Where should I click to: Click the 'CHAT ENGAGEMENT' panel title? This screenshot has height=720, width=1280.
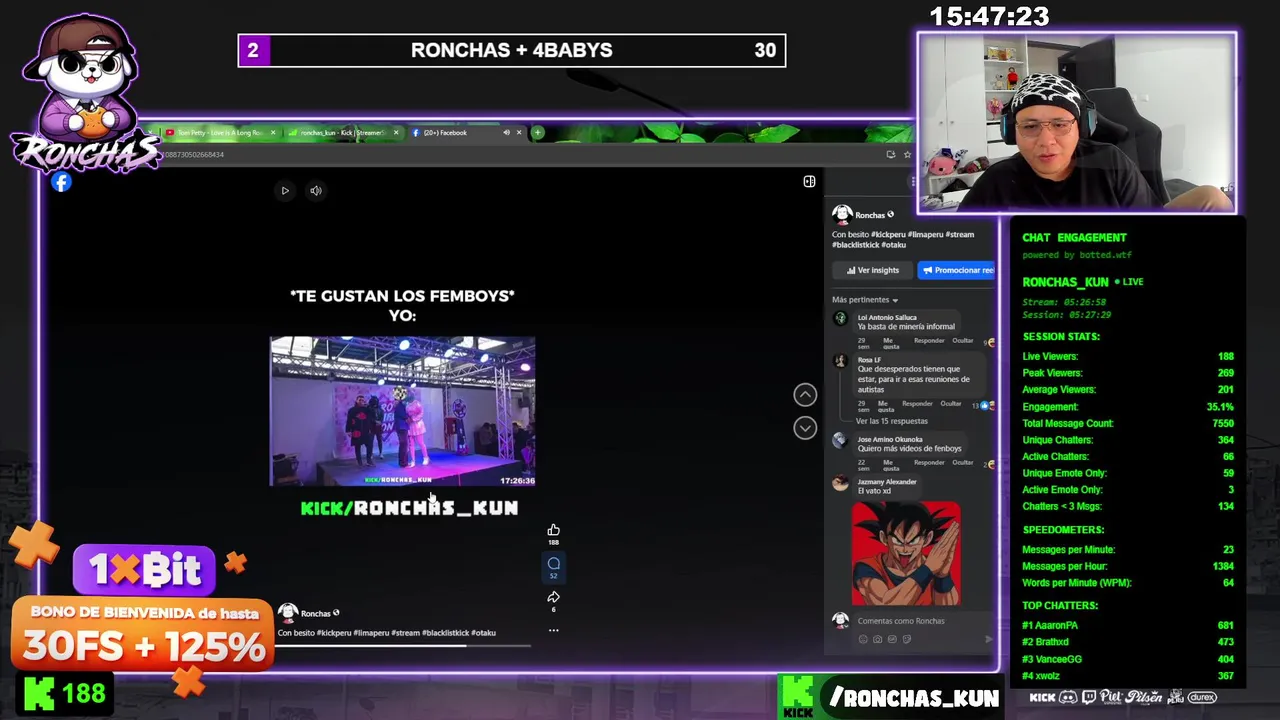click(x=1074, y=238)
